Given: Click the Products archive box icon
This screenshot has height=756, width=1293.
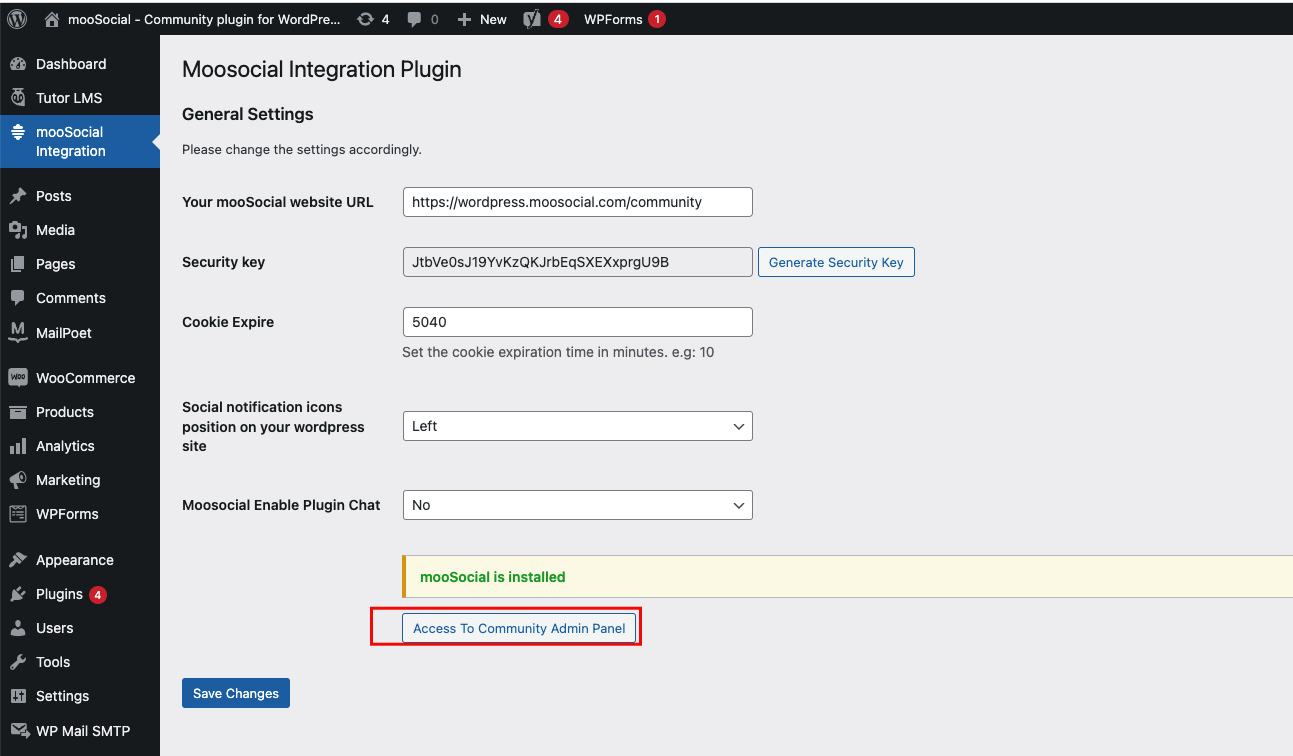Looking at the screenshot, I should pos(18,412).
